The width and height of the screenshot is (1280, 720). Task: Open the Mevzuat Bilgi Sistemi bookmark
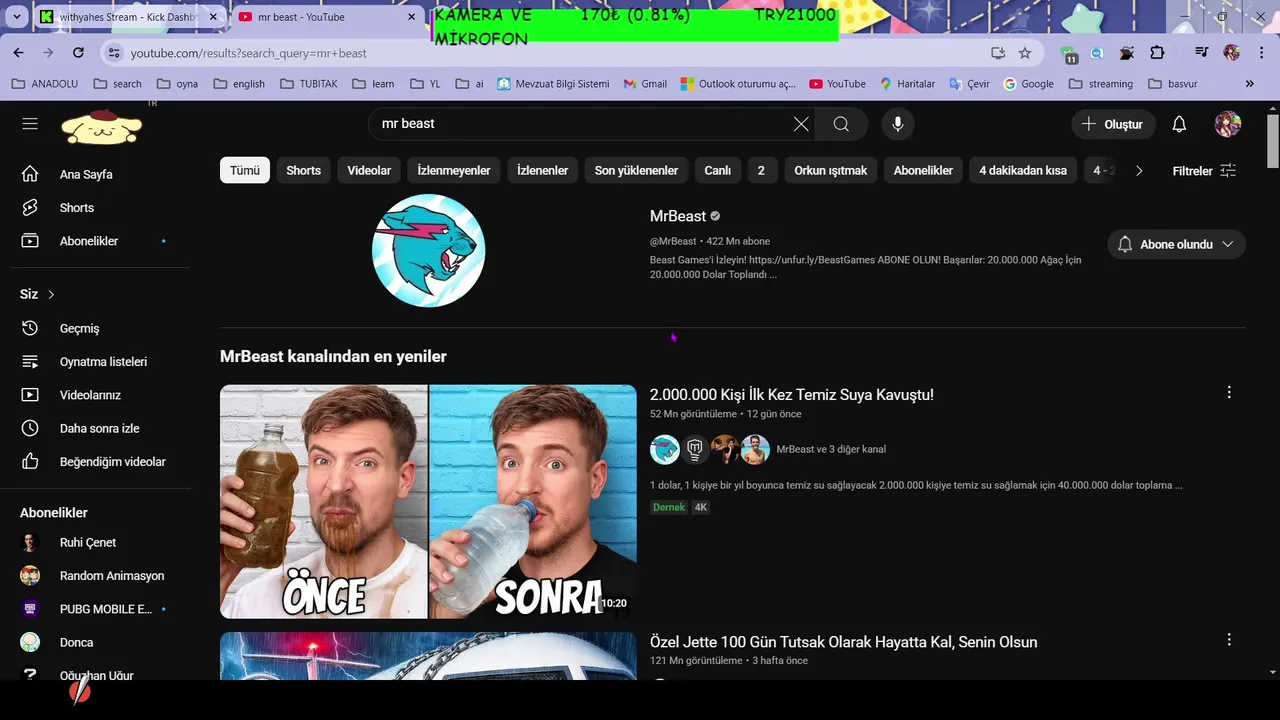(x=553, y=84)
